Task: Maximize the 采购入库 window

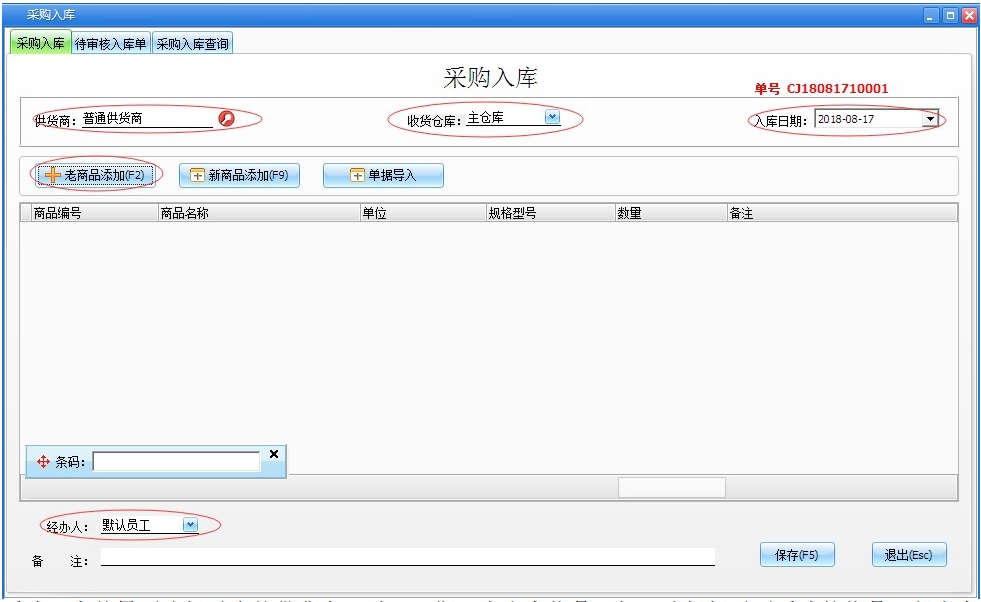Action: [x=950, y=16]
